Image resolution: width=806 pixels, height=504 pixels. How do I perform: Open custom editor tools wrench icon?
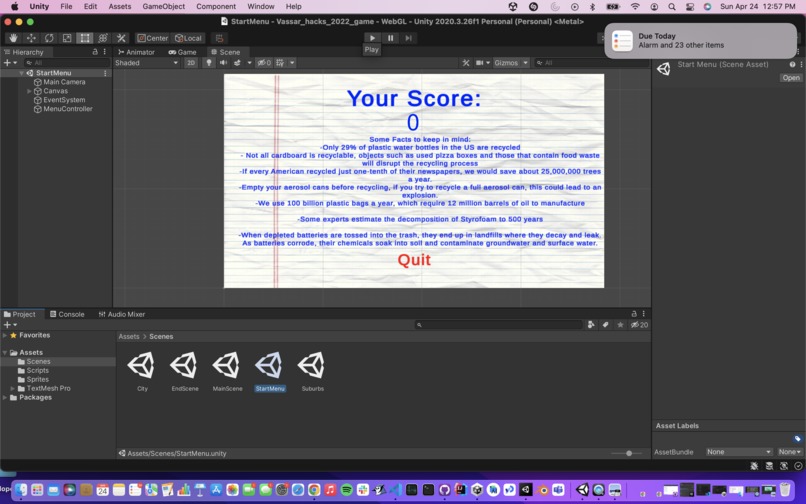121,38
